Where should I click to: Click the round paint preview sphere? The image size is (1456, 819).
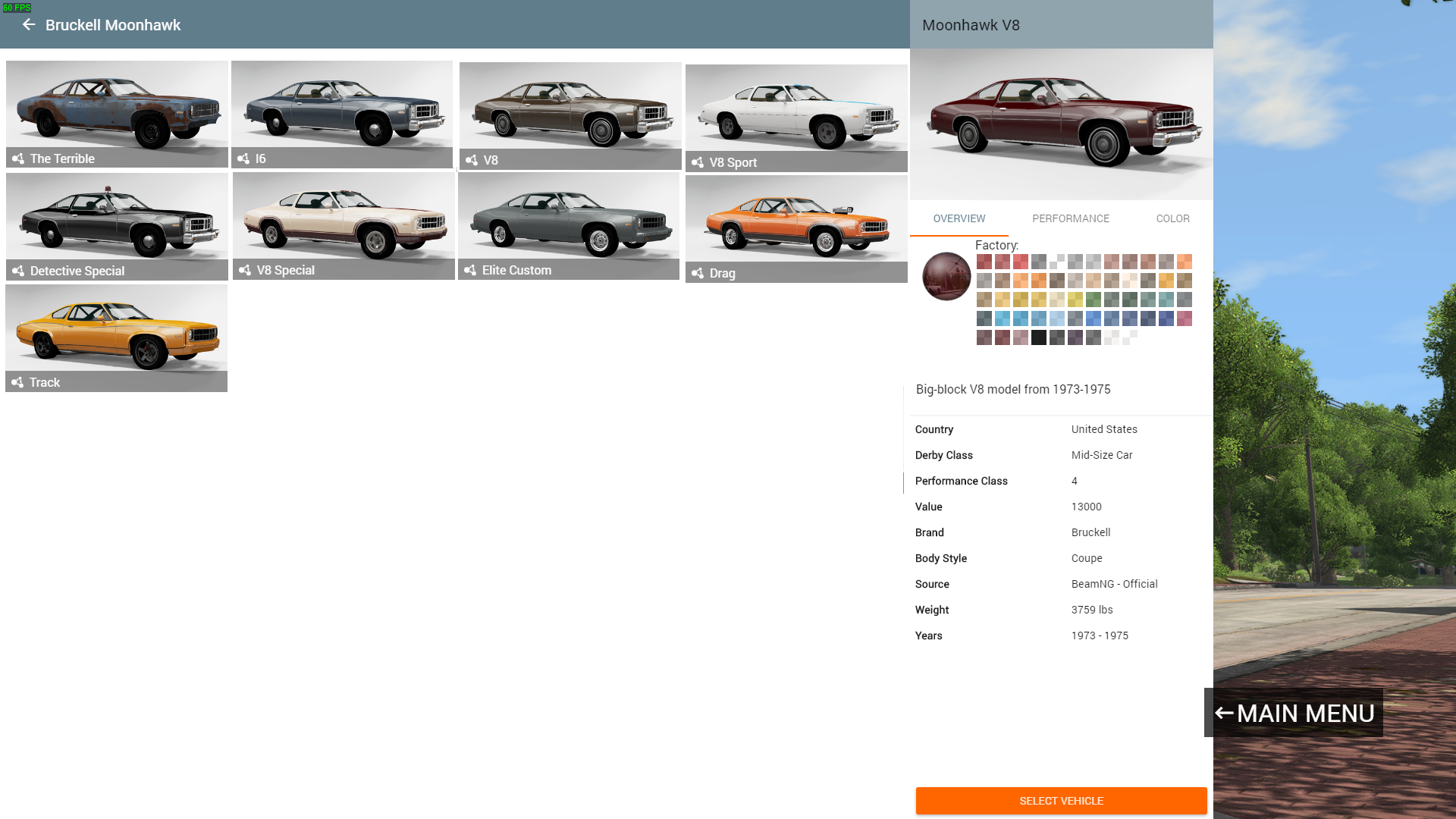(x=946, y=276)
